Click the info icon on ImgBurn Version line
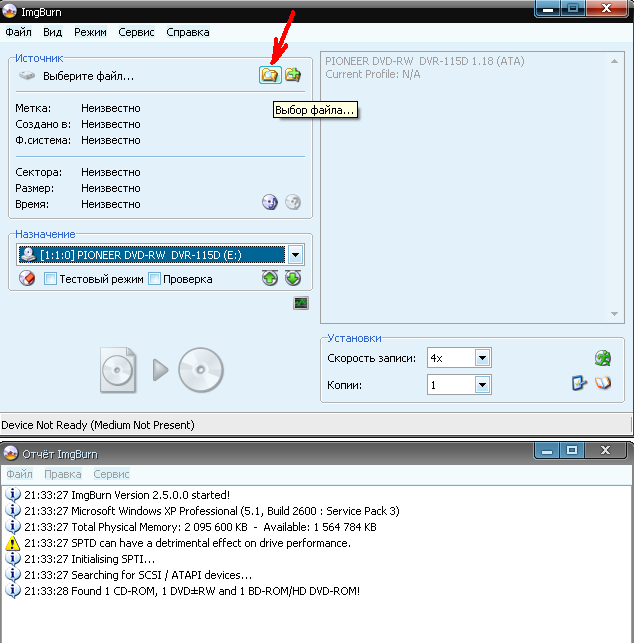 coord(13,495)
